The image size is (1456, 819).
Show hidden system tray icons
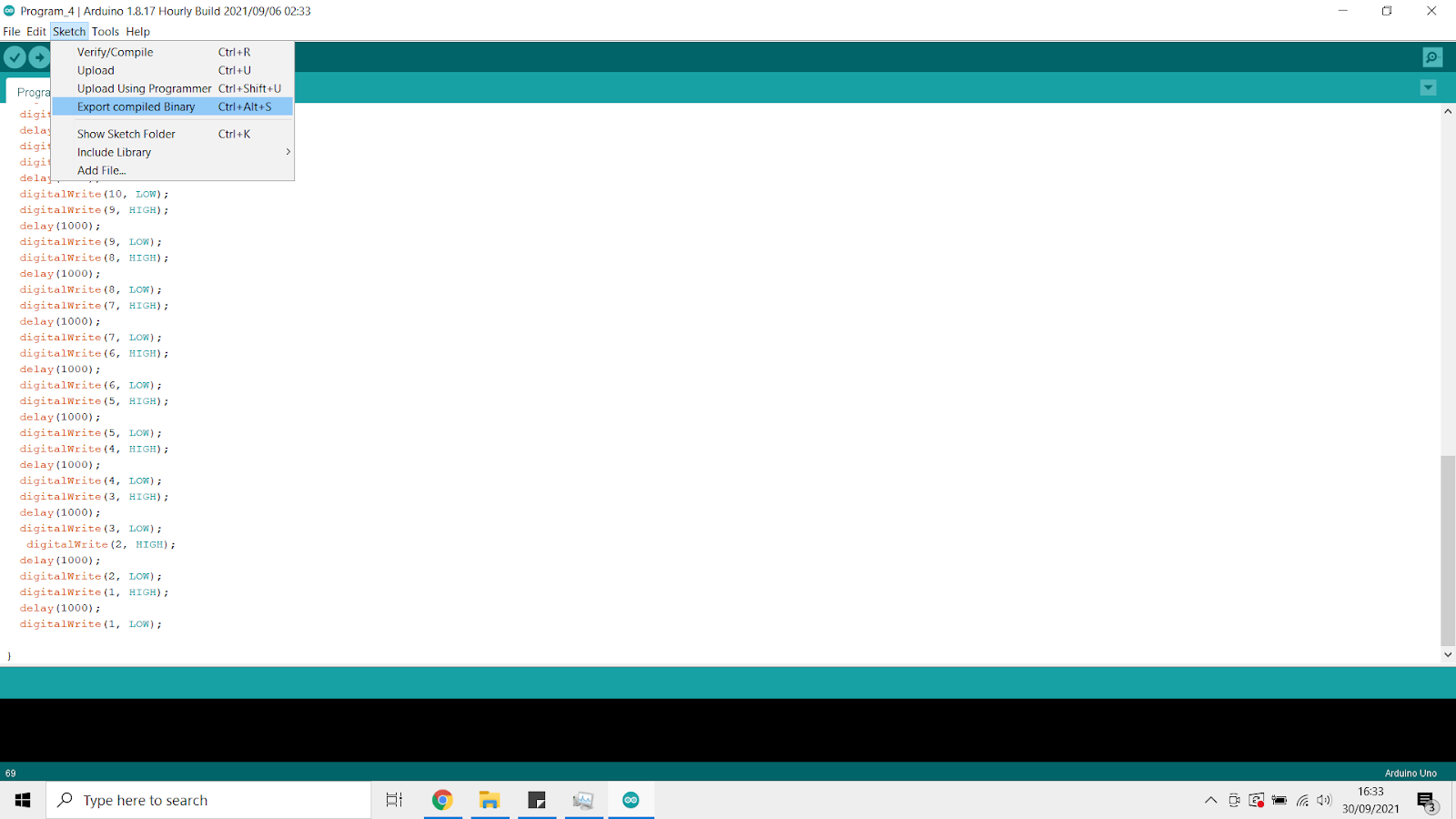(1210, 801)
